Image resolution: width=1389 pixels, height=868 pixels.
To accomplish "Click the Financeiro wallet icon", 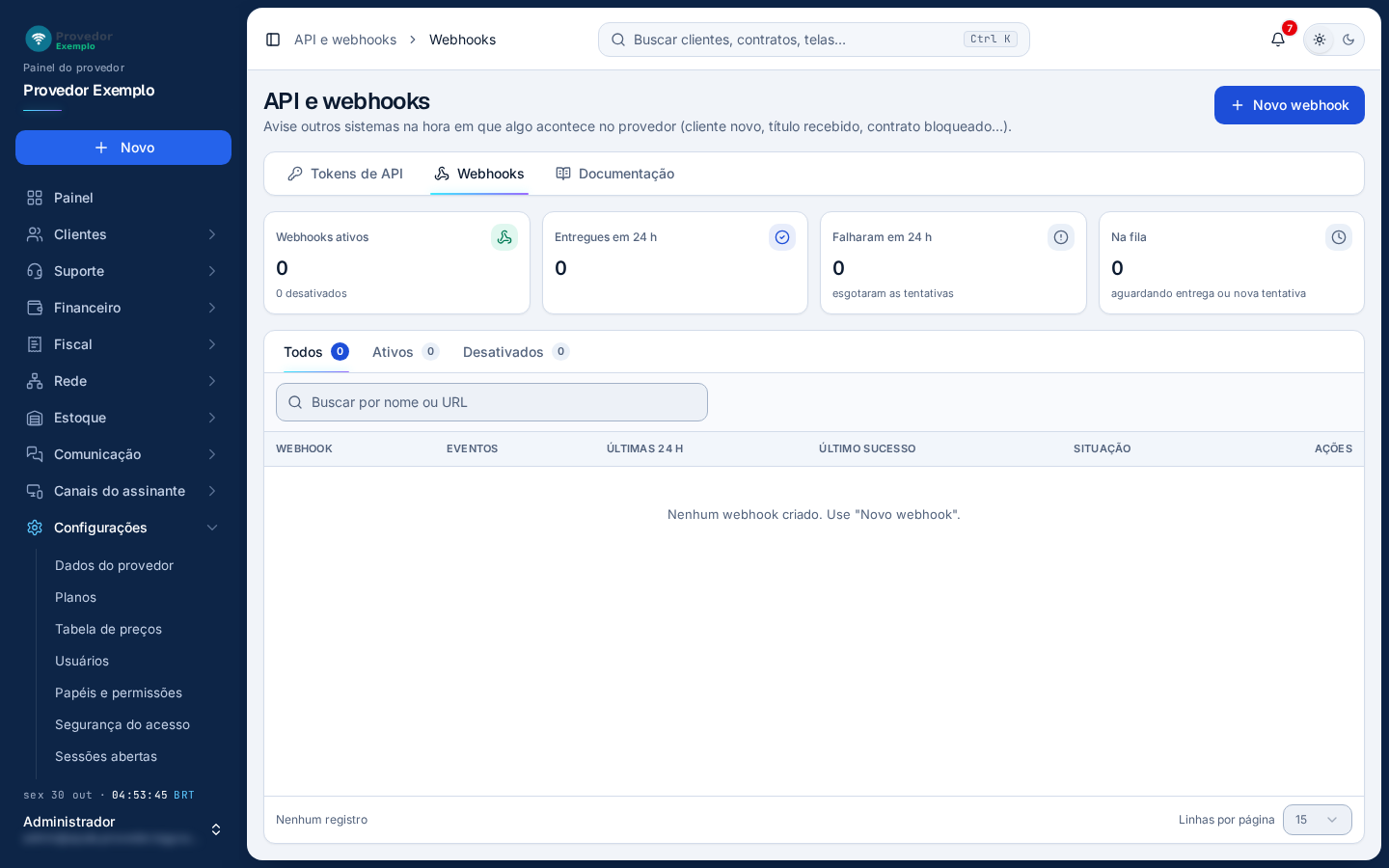I will 35,308.
